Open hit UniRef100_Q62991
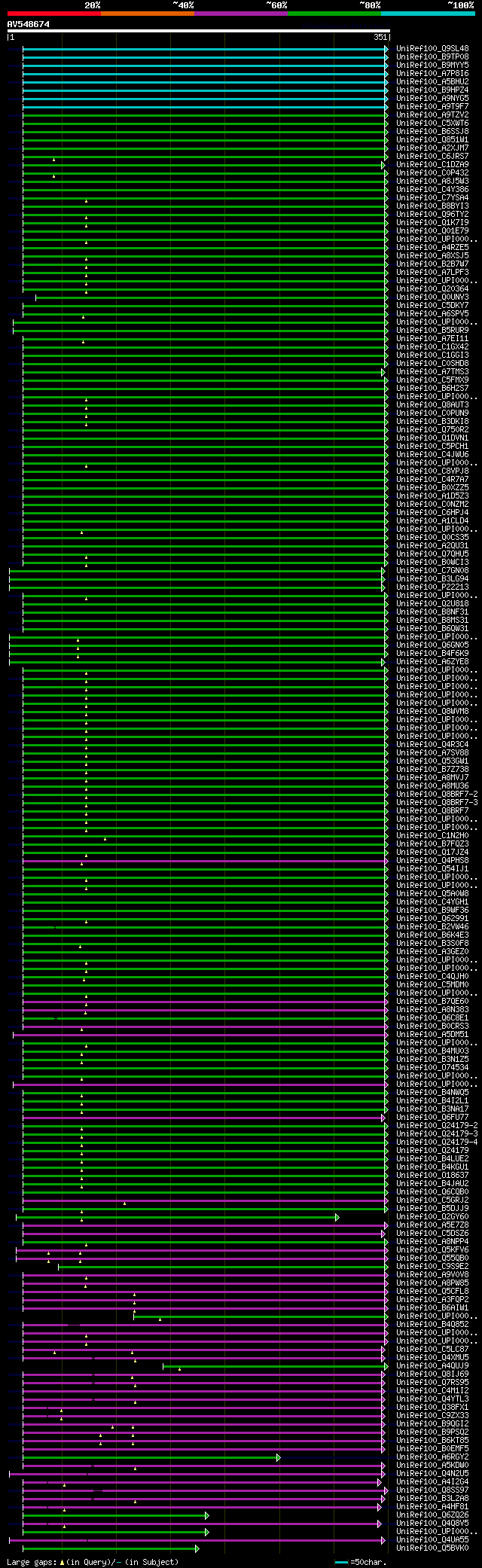Screen dimensions: 482x1568 [x=432, y=919]
